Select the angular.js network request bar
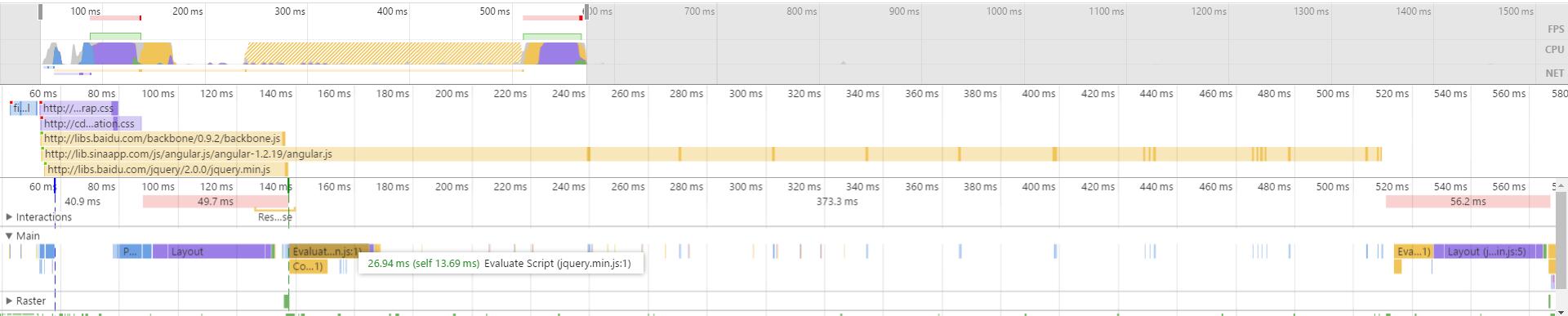Screen dimensions: 1568x316 coord(710,154)
